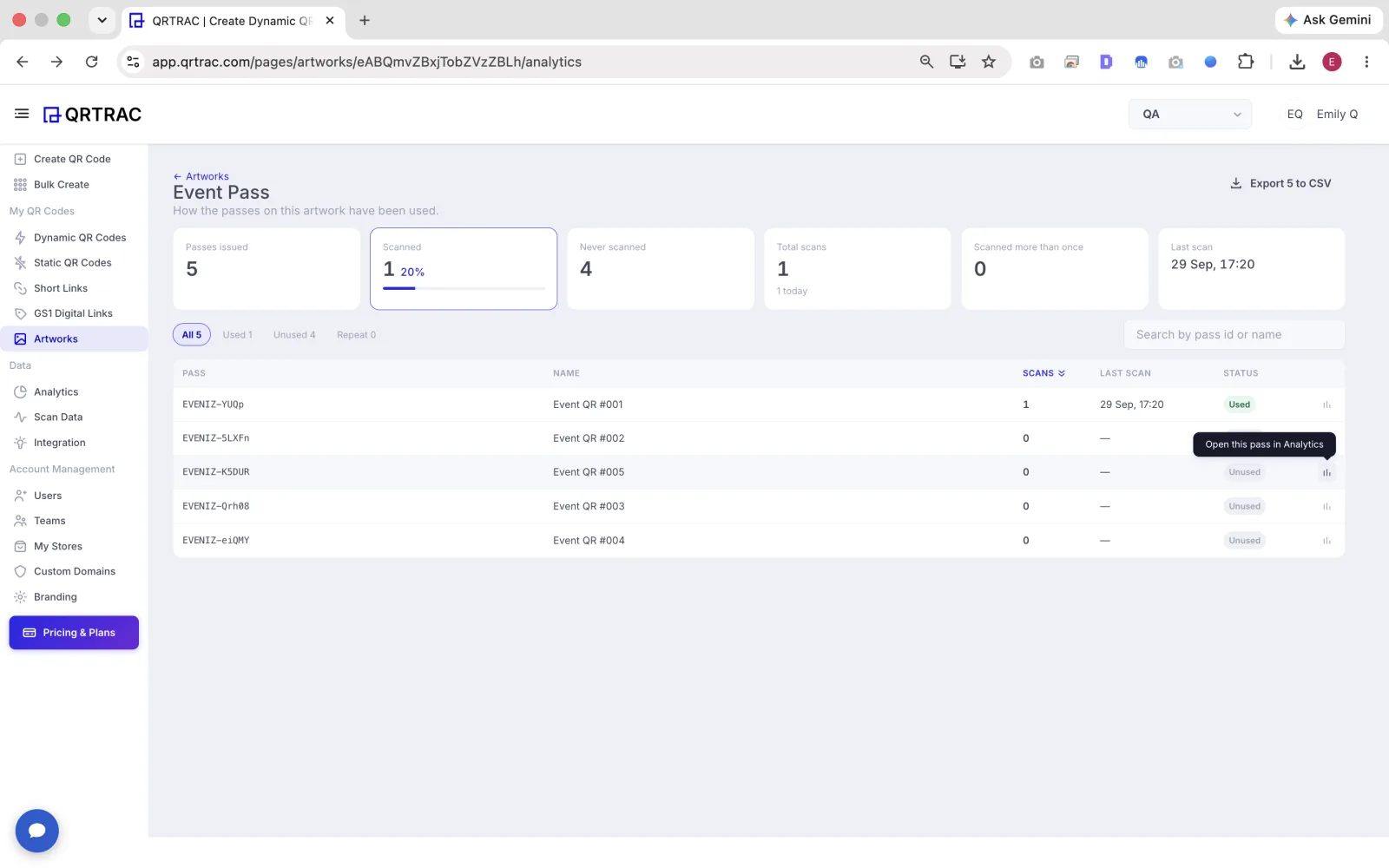The image size is (1389, 868).
Task: Open analytics for pass Event QR #005
Action: coord(1326,472)
